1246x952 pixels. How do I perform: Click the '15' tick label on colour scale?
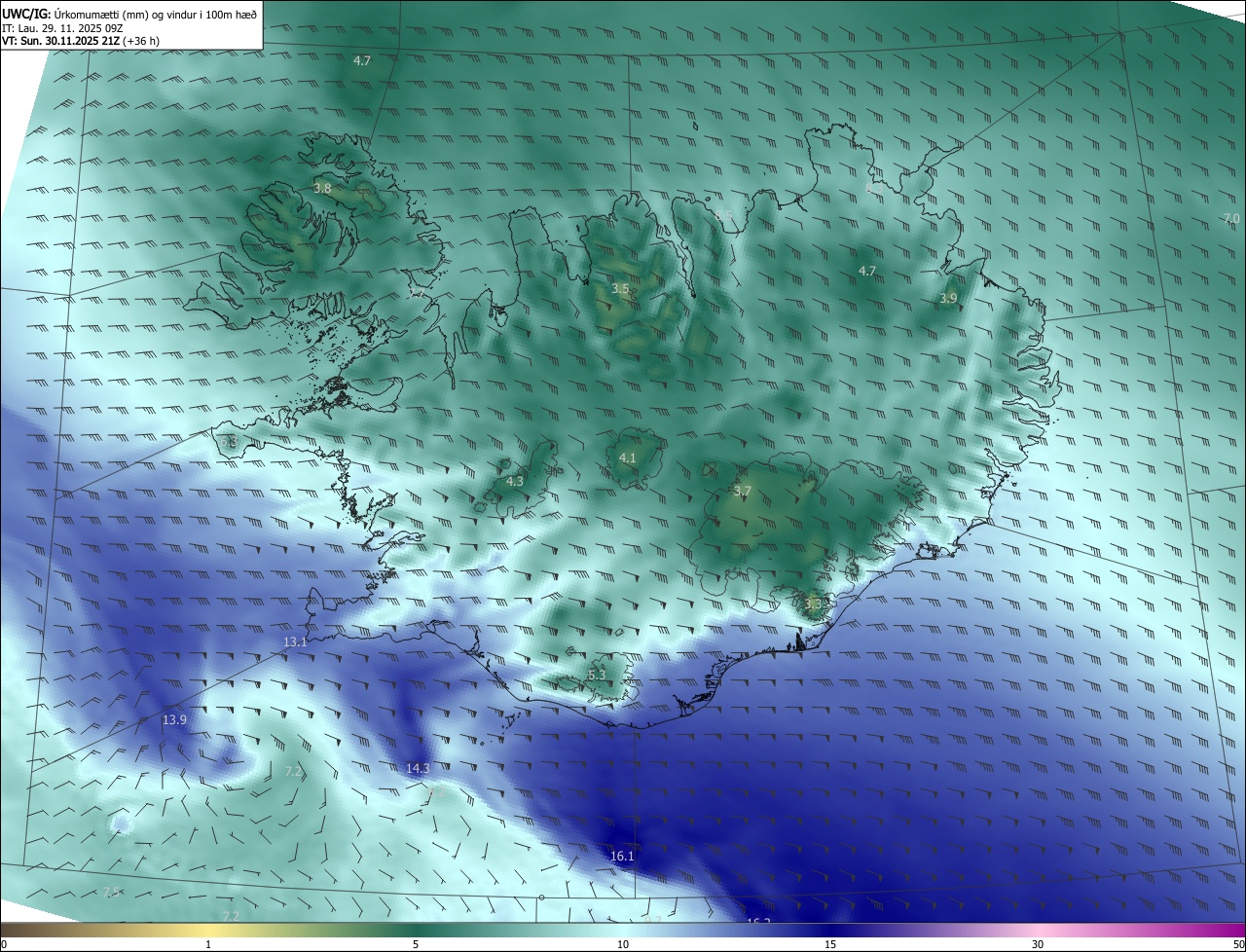(x=830, y=944)
